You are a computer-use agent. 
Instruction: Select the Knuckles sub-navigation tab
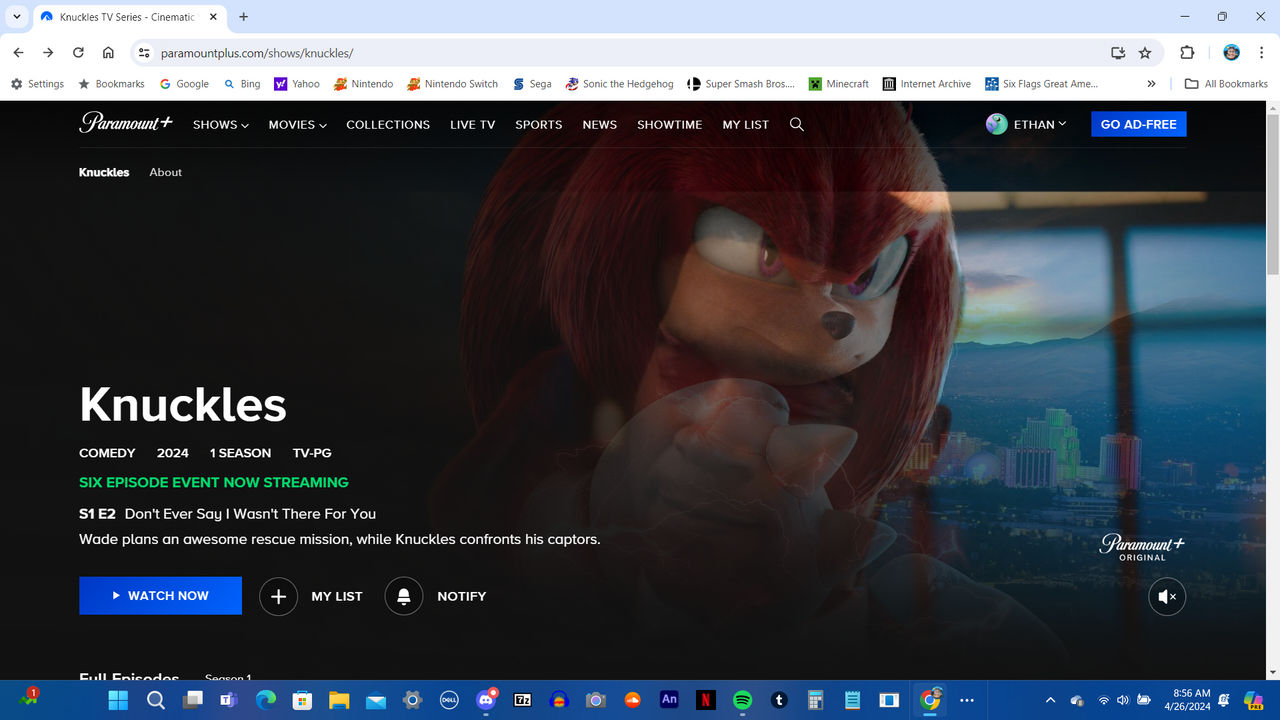(x=104, y=172)
